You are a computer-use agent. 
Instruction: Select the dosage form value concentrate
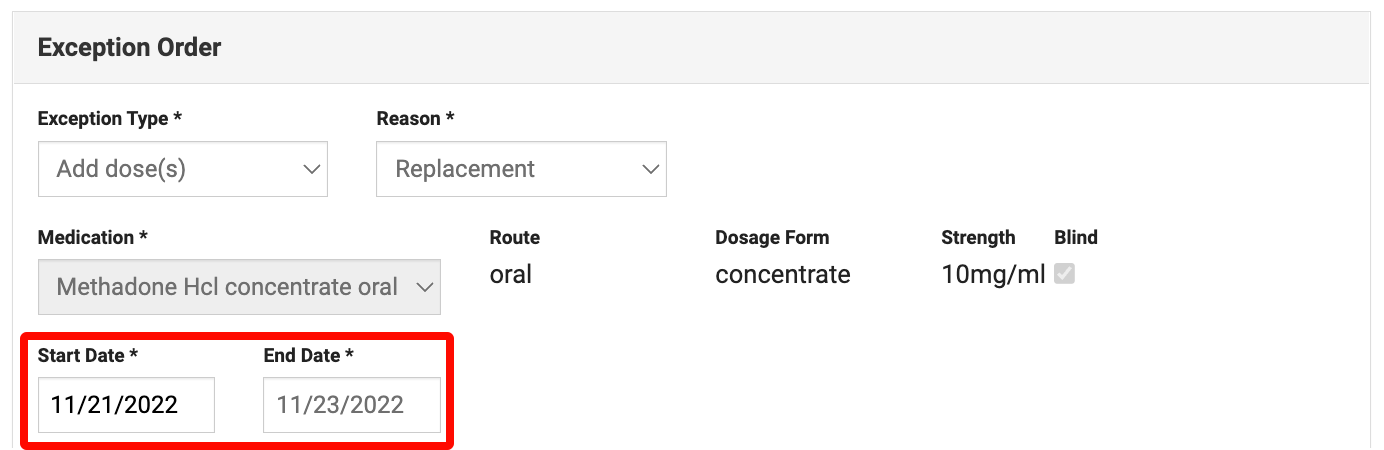(782, 274)
